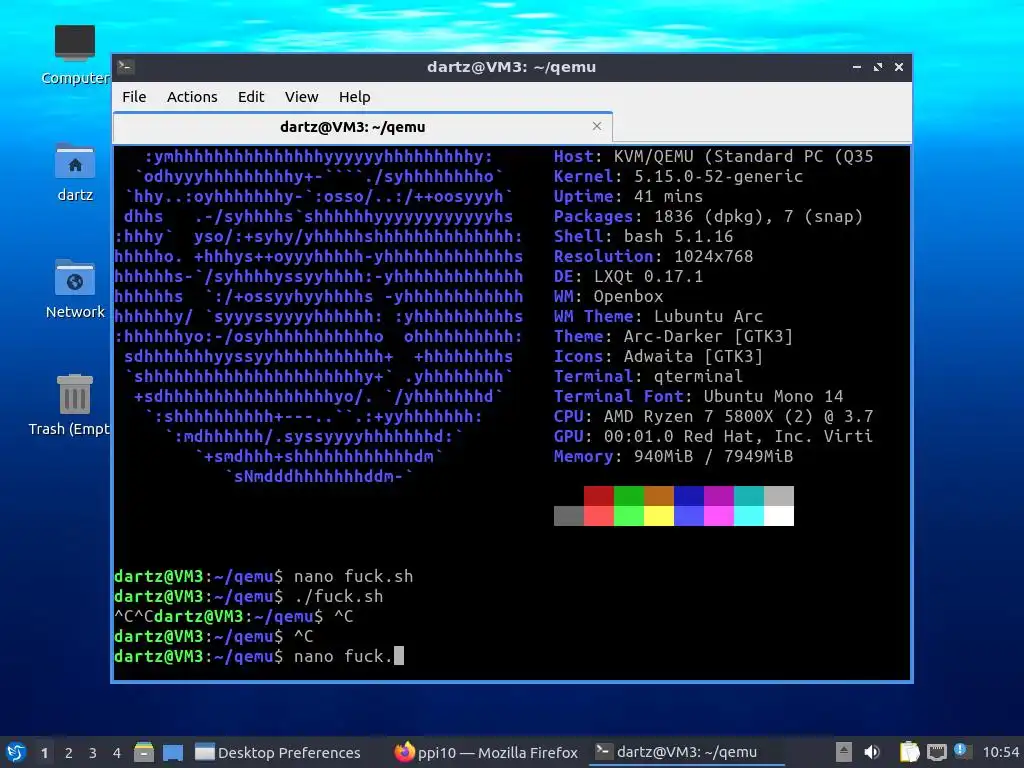Click the "Packages: 1836 (dpkg)" line

point(709,216)
